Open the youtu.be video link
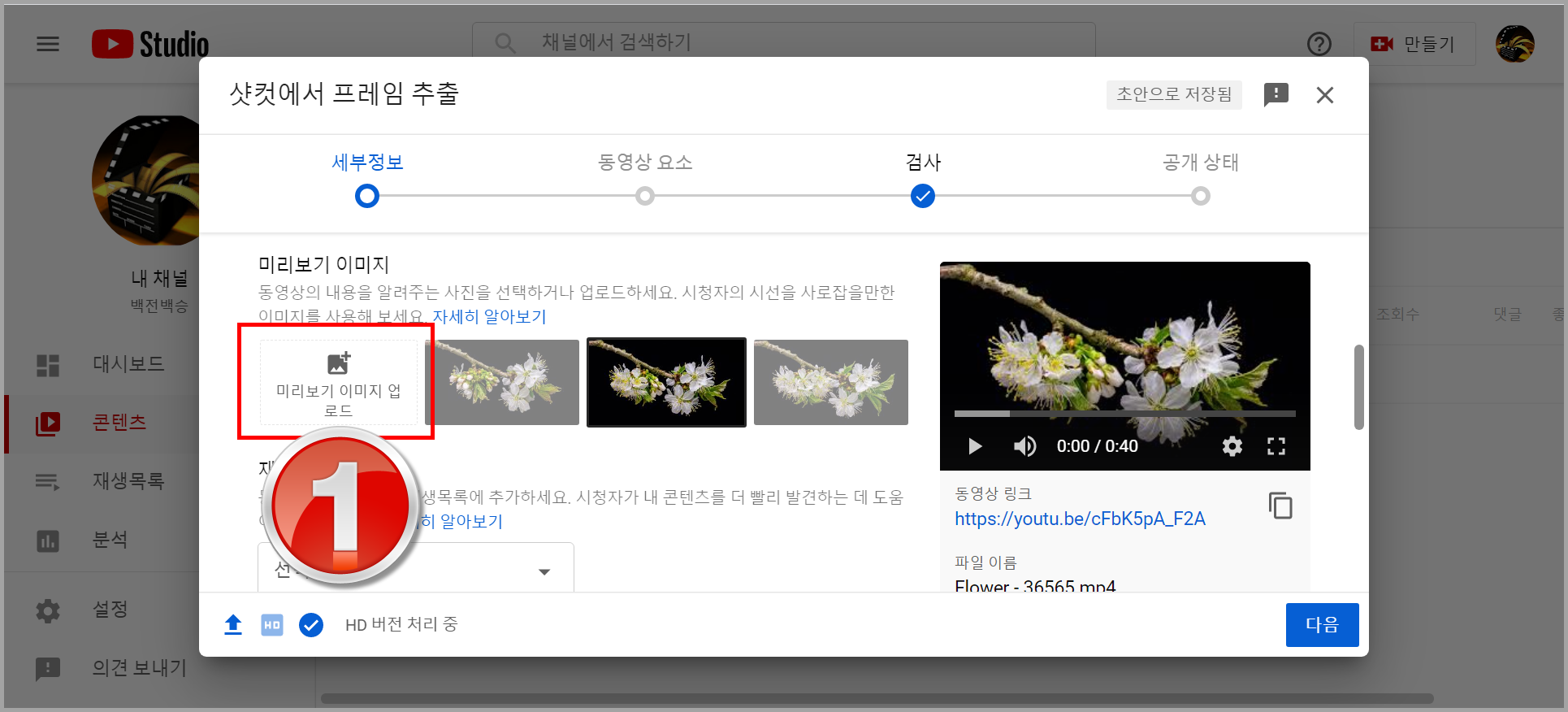Screen dimensions: 1568x712 [1080, 519]
